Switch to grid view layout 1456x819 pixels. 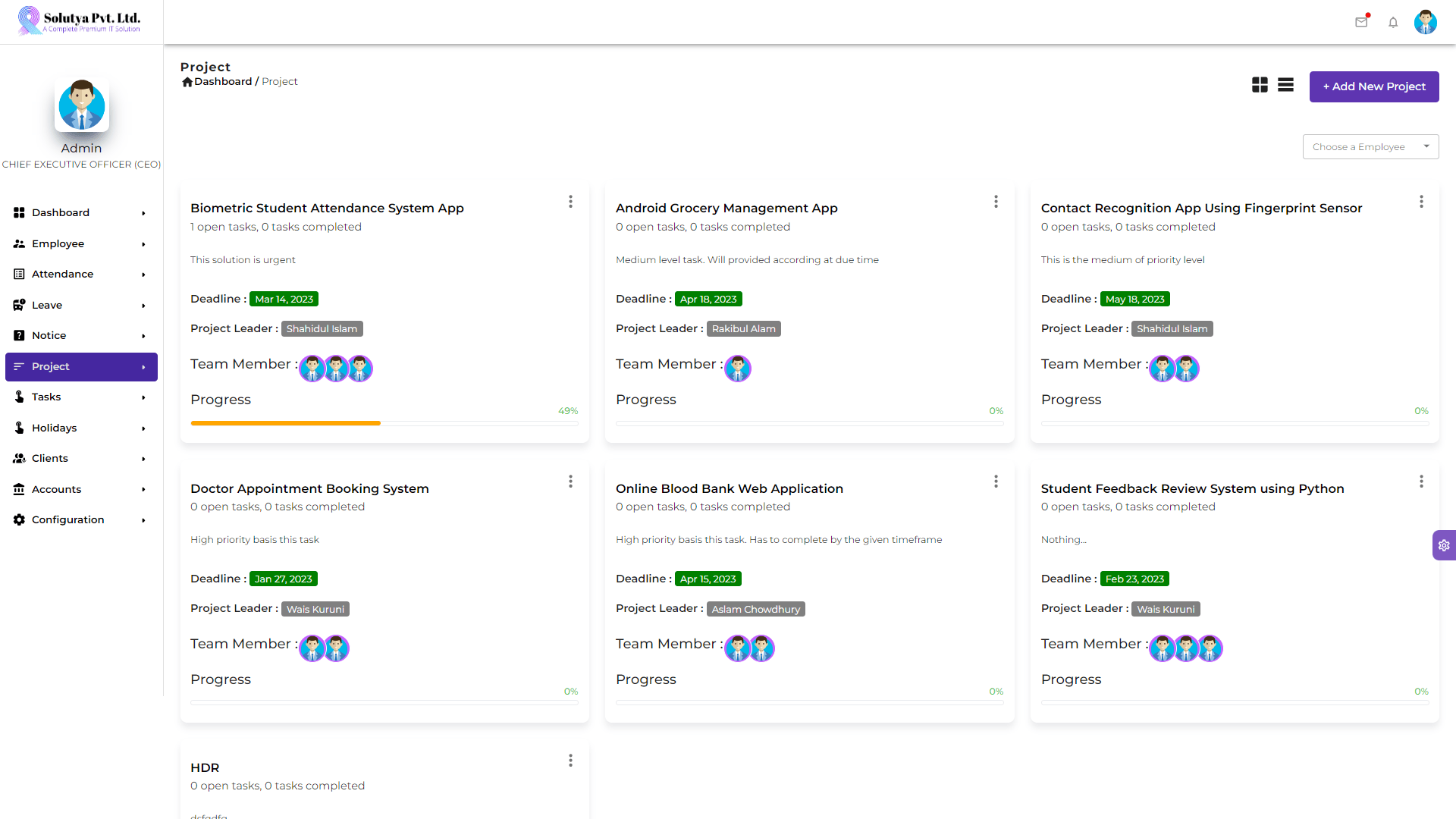point(1260,85)
